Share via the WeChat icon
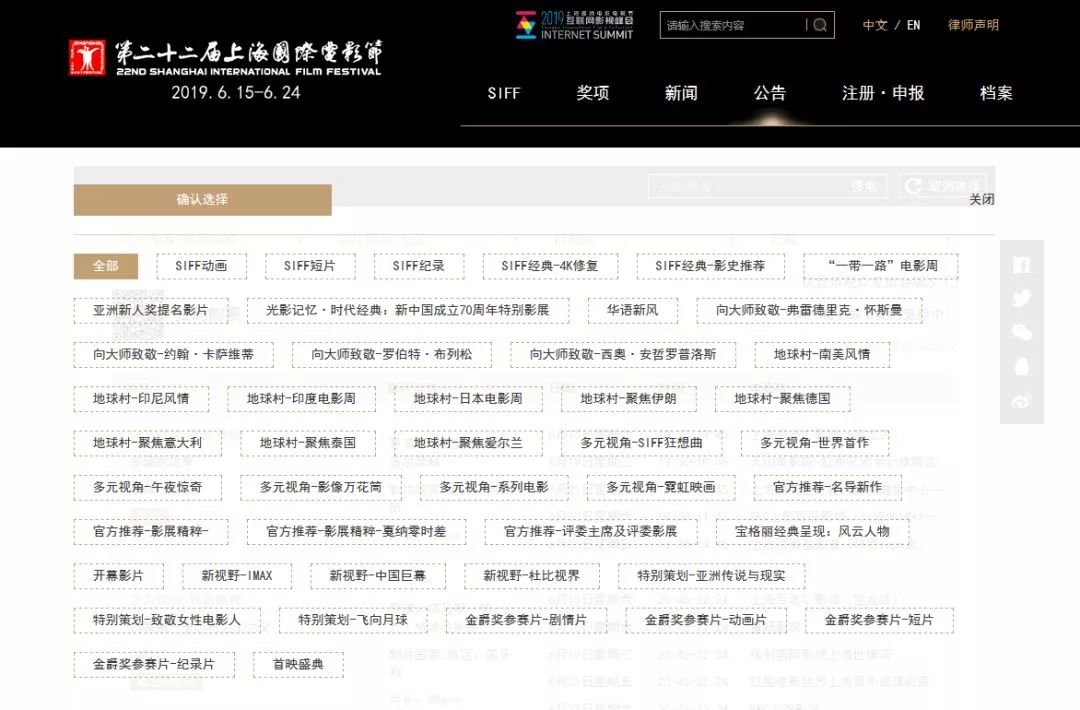Viewport: 1080px width, 710px height. pos(1021,332)
